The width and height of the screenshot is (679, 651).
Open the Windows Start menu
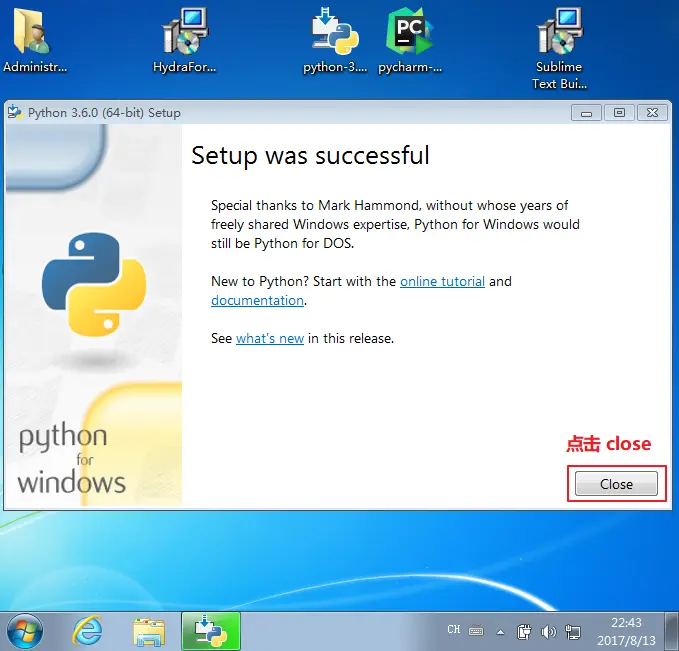pyautogui.click(x=25, y=631)
